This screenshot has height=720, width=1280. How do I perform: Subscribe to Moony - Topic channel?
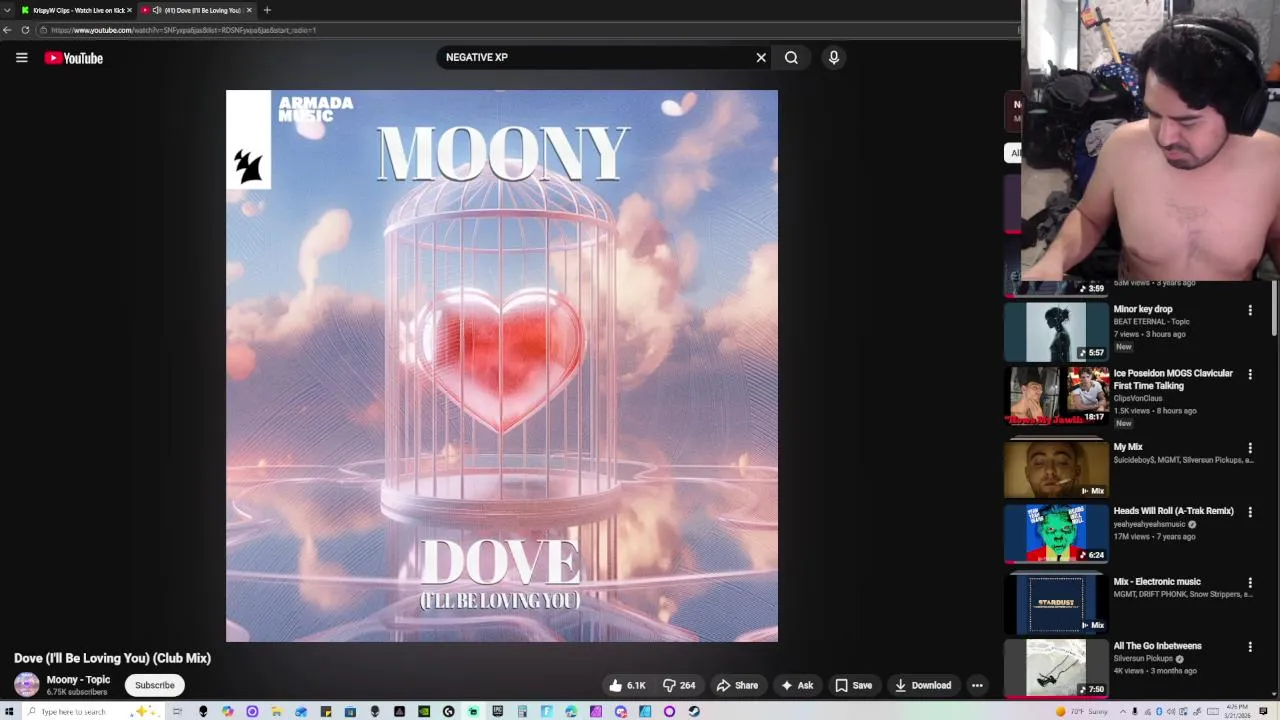[155, 685]
